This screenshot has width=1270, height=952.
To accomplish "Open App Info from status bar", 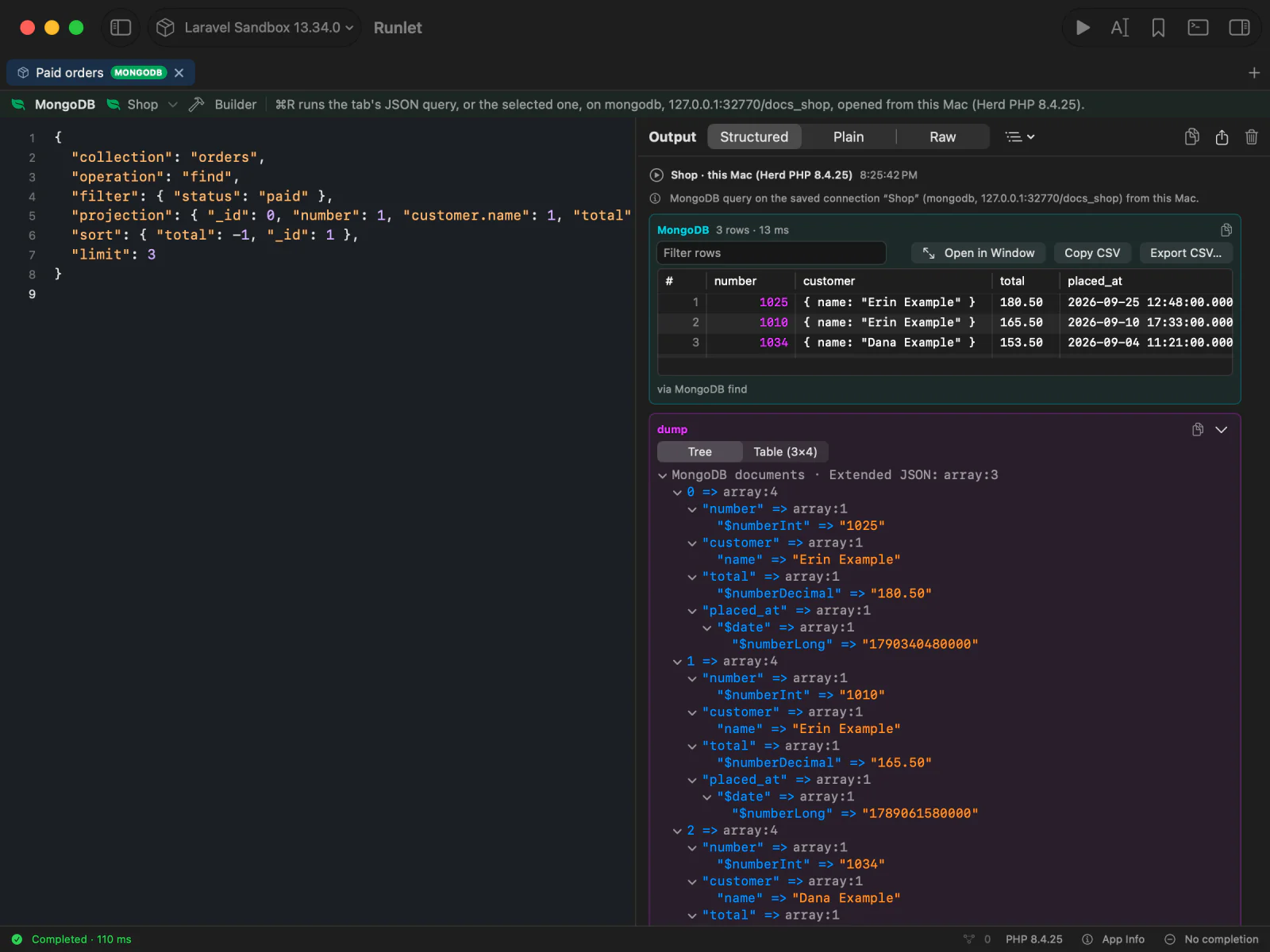I will tap(1113, 939).
